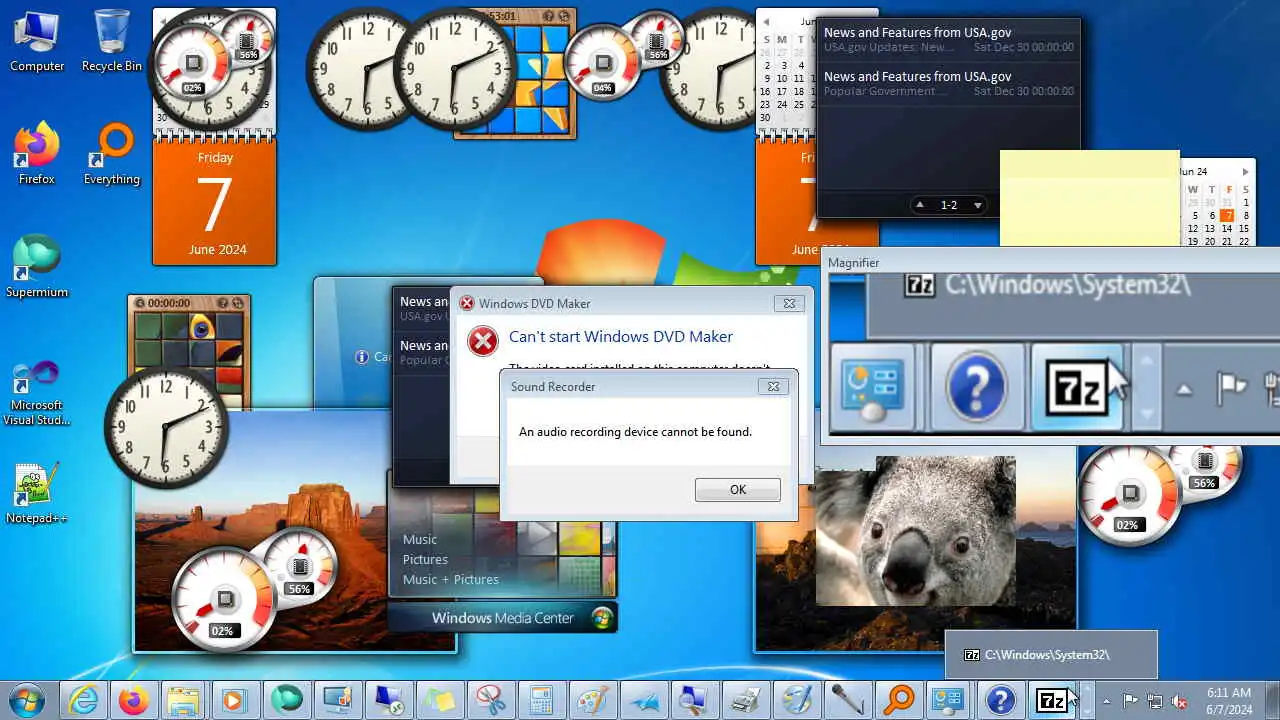Open Sticky Notes from the taskbar
The height and width of the screenshot is (720, 1280).
[x=439, y=700]
